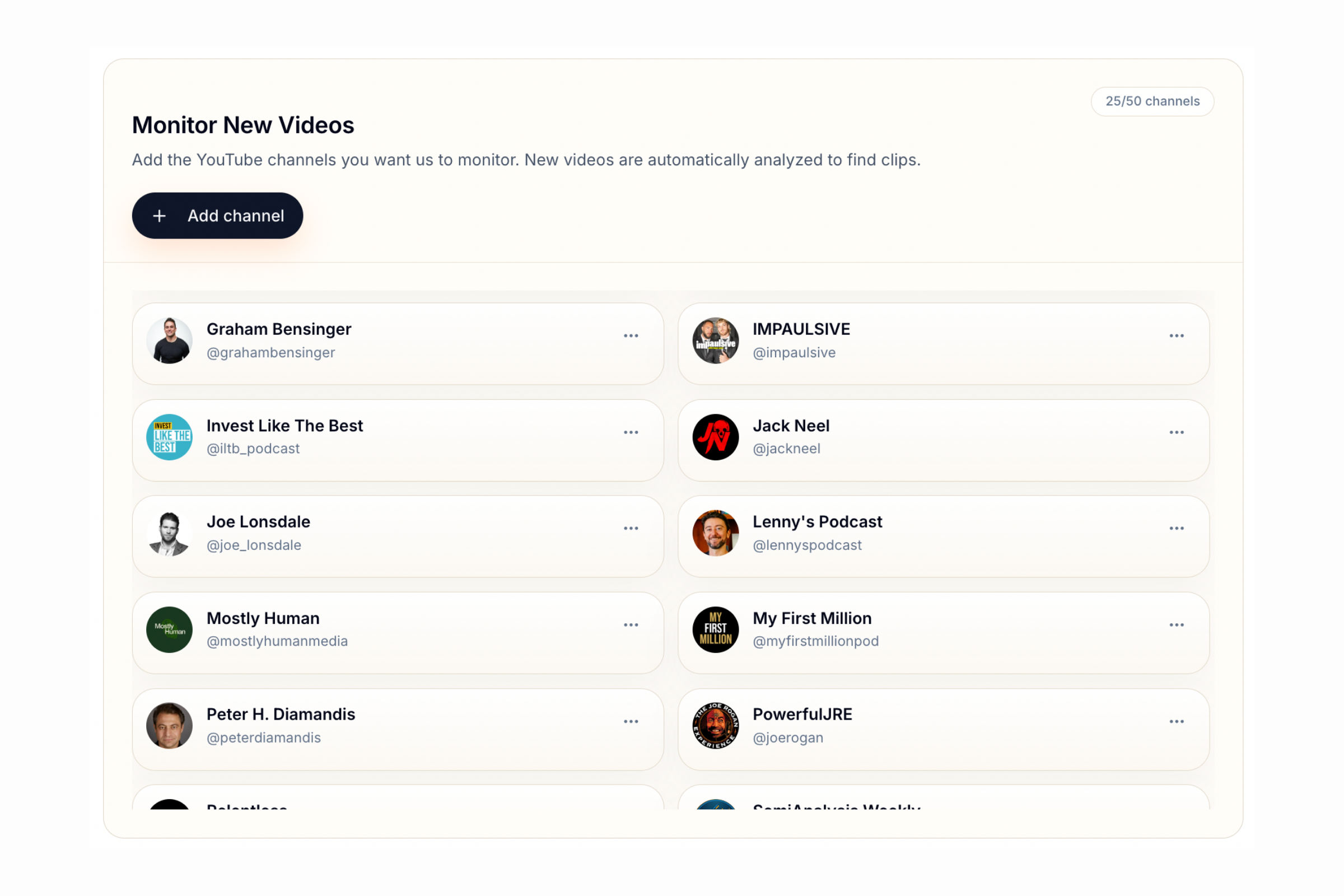Select the PowerfulJRE channel name

802,715
